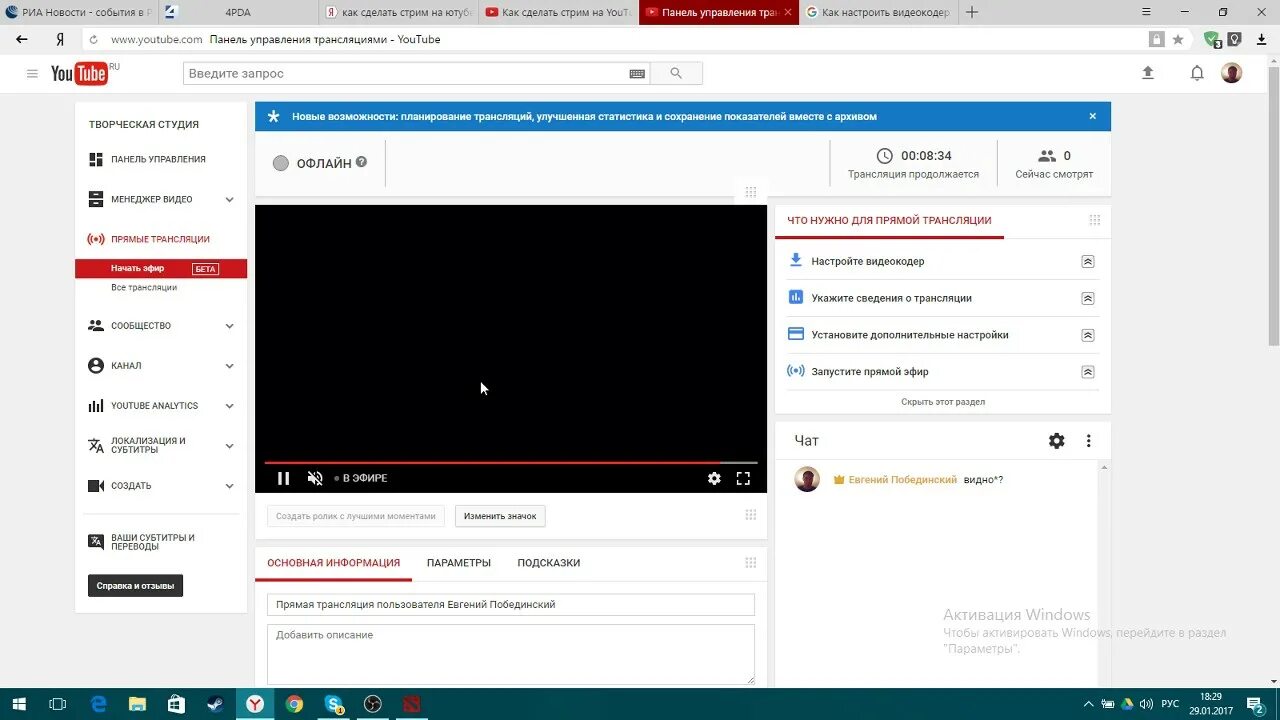Screen dimensions: 1280x720
Task: Expand the Менеджер видео sidebar menu
Action: tap(229, 199)
